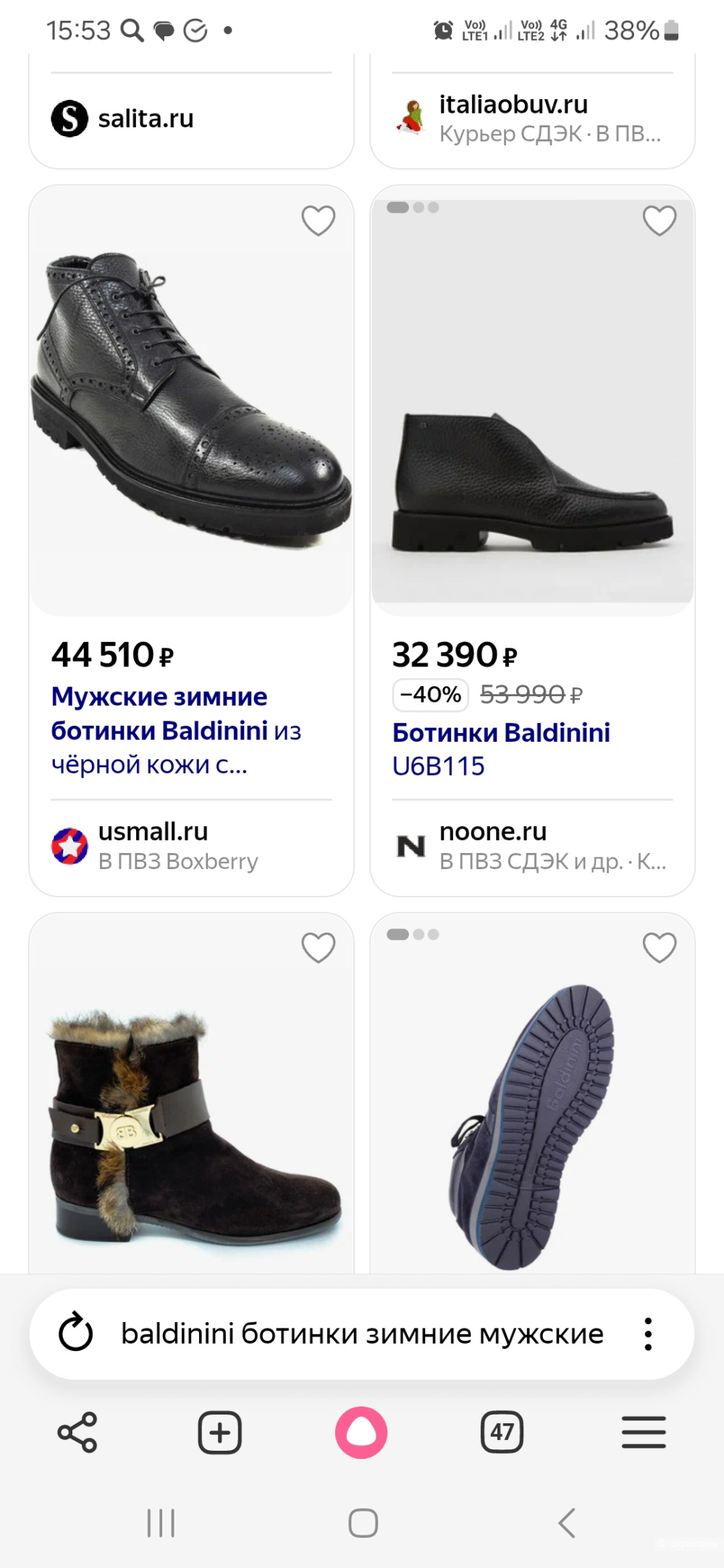Tap the search query address field

362,1334
